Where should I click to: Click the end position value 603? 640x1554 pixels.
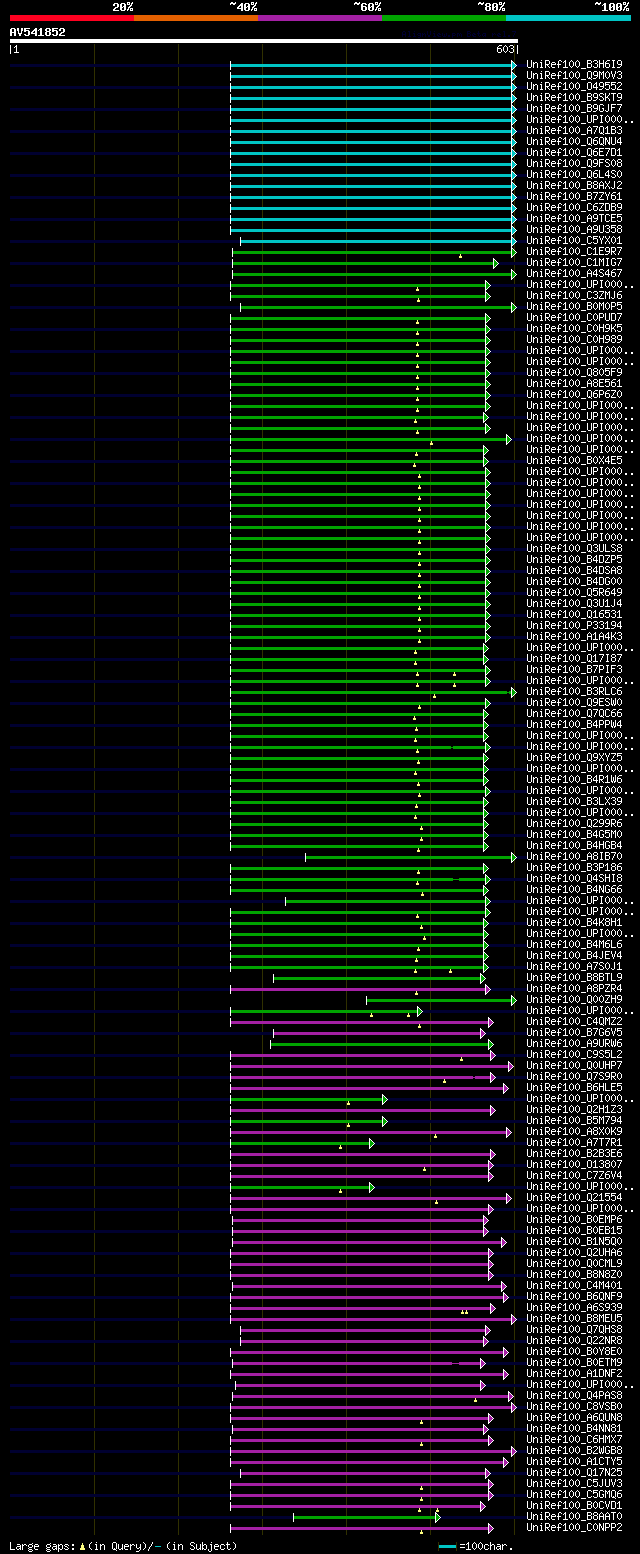click(505, 49)
